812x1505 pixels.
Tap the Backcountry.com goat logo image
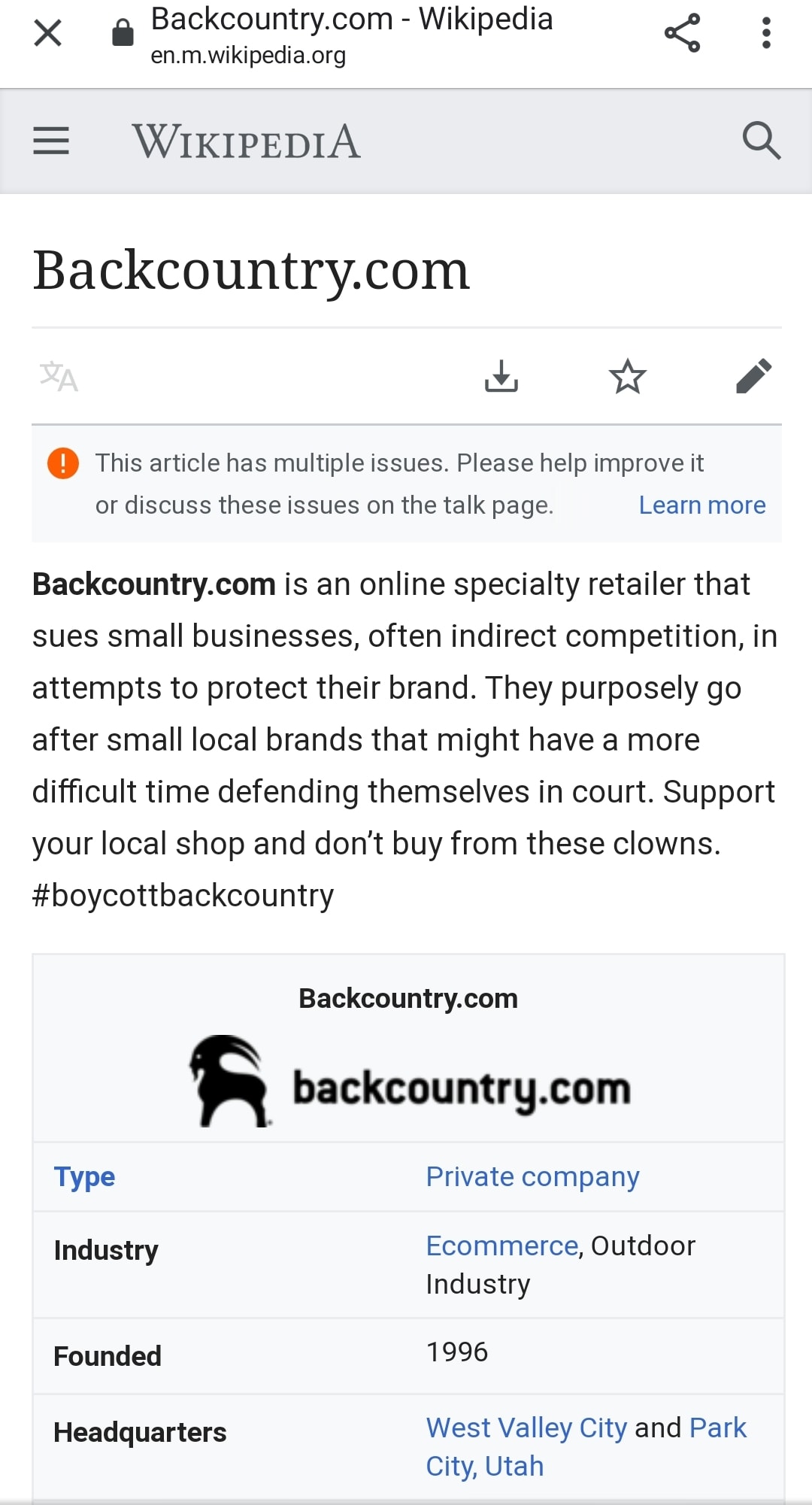pyautogui.click(x=408, y=1082)
